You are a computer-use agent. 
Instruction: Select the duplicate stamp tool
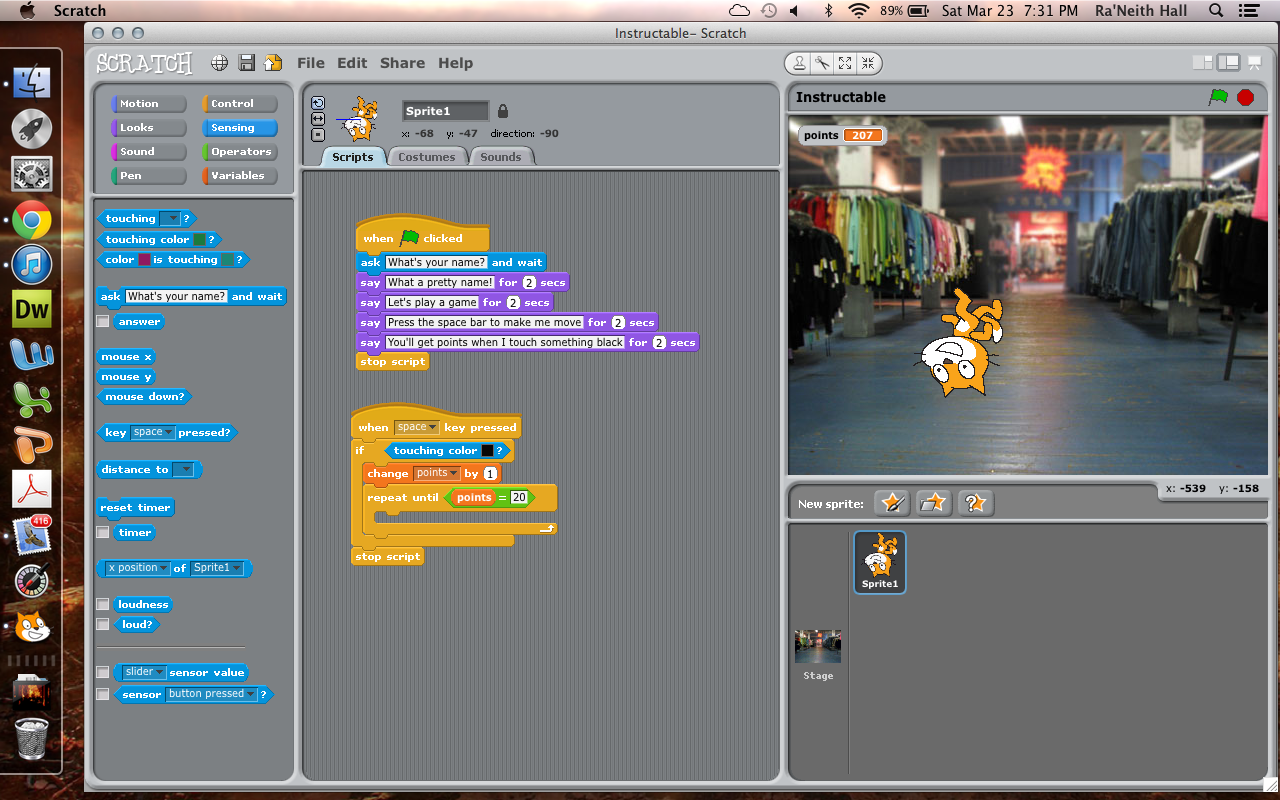[x=800, y=63]
